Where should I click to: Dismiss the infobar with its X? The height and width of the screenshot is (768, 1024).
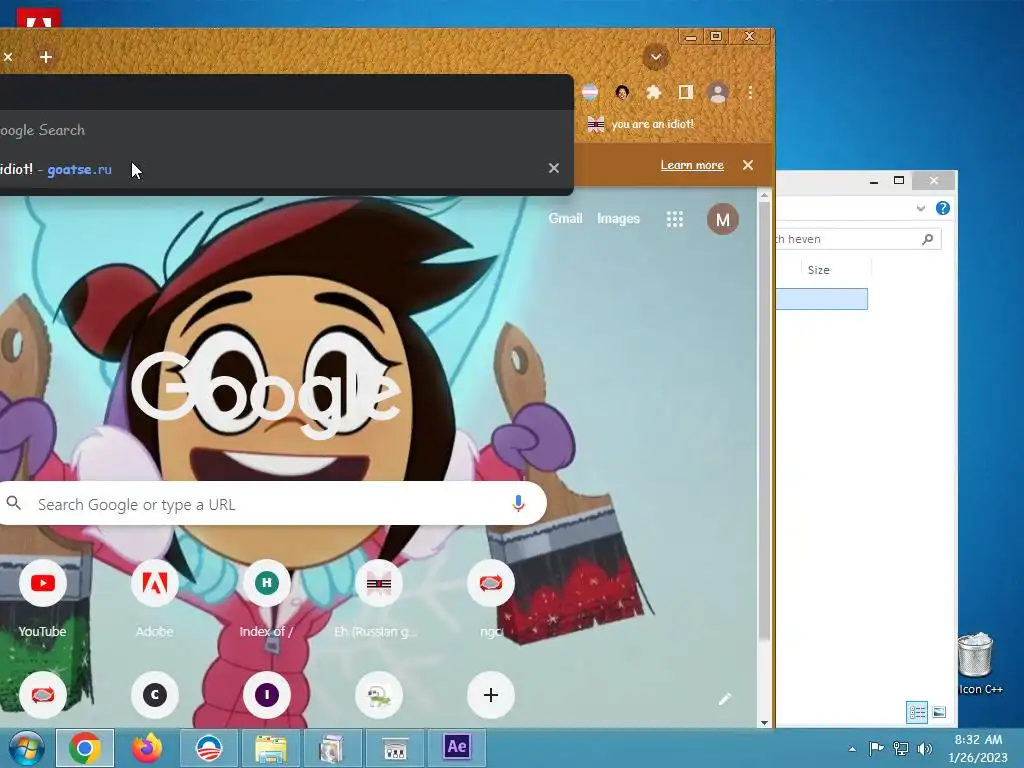[748, 165]
